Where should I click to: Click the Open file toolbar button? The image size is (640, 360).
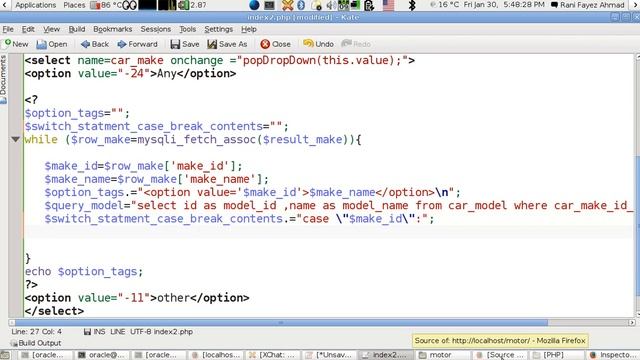52,44
